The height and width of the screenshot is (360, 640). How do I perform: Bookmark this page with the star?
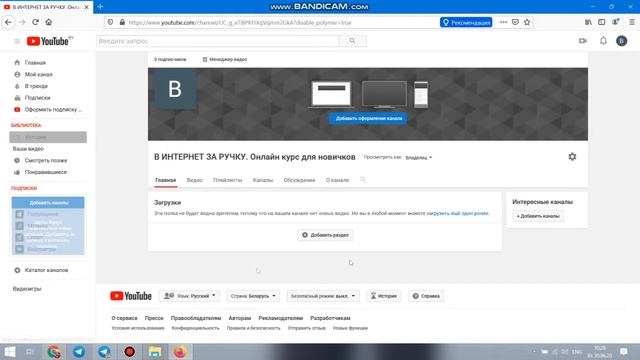tap(527, 22)
